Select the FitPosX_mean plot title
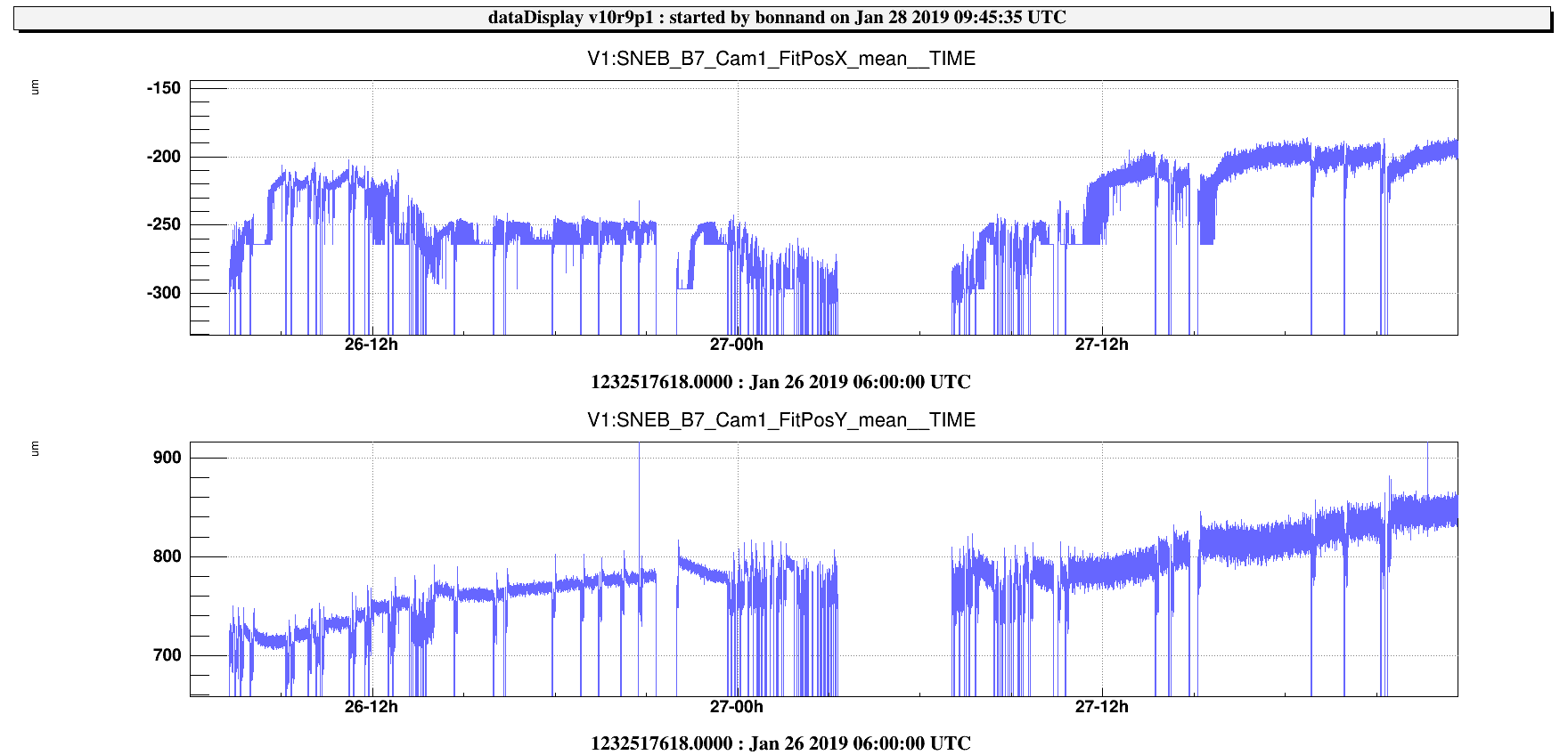 pos(781,59)
